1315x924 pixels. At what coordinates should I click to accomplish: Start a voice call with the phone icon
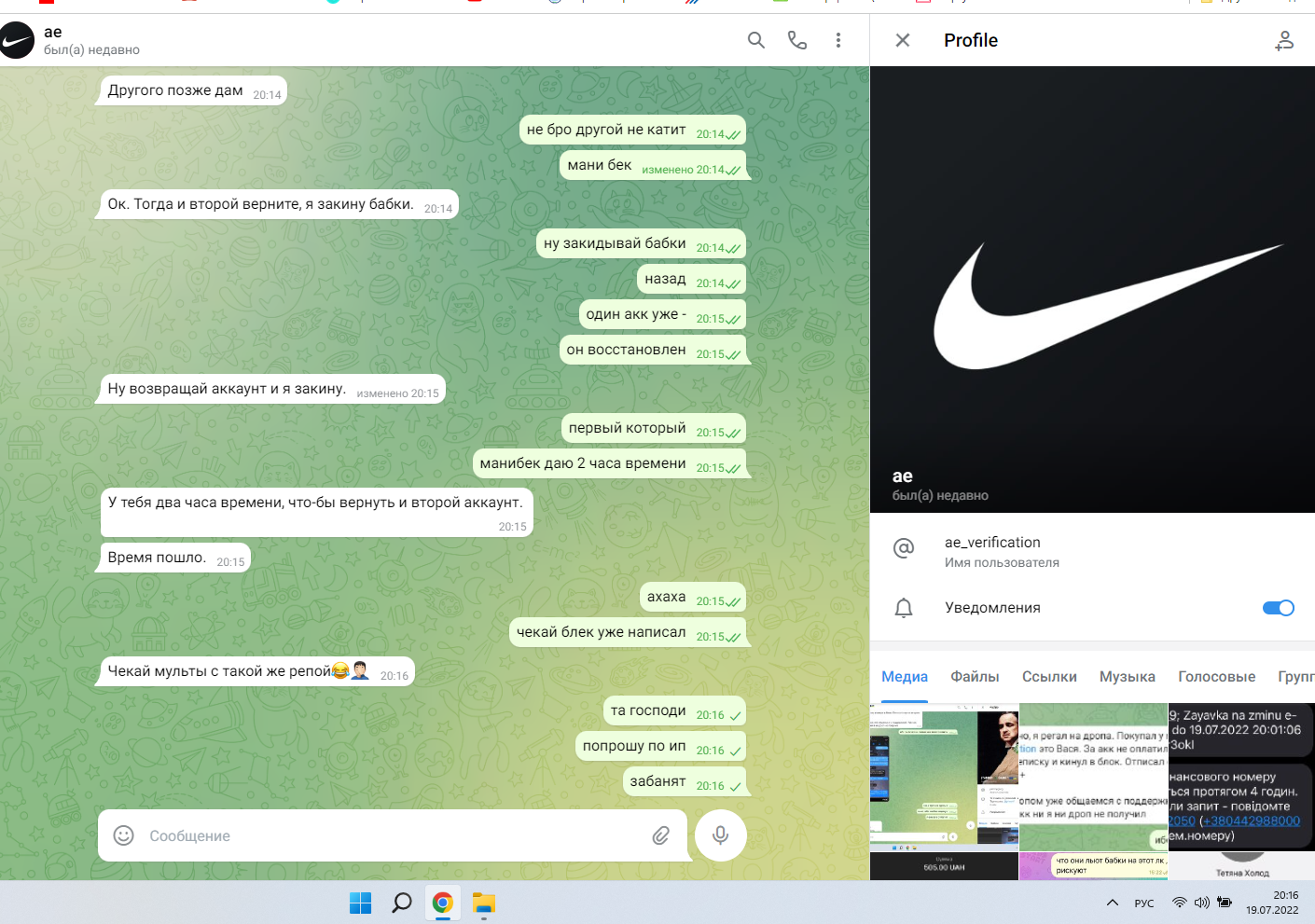click(797, 40)
